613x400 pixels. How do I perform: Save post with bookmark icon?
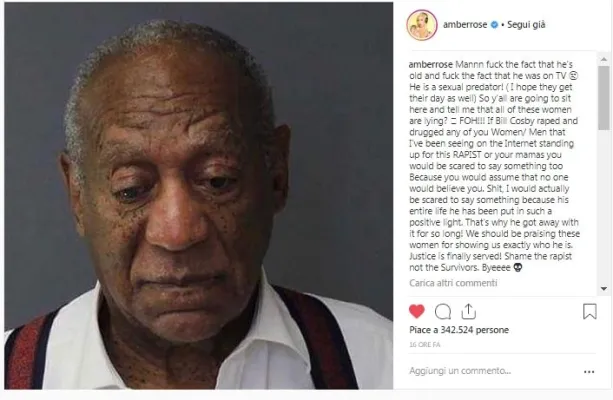590,311
